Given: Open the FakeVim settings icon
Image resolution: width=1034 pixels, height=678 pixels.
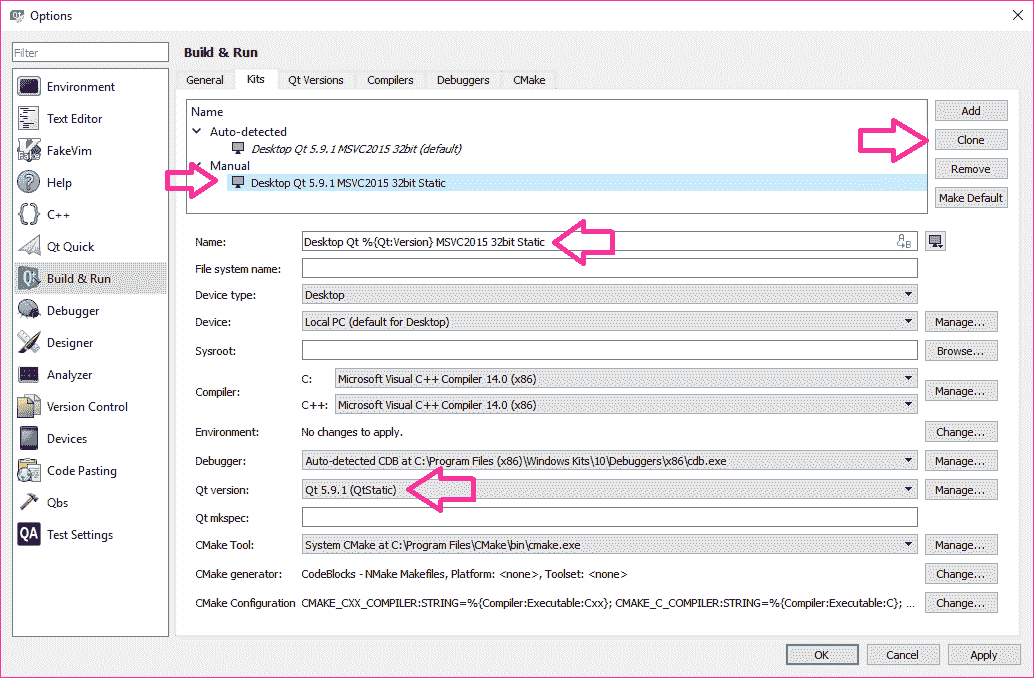Looking at the screenshot, I should pyautogui.click(x=29, y=151).
